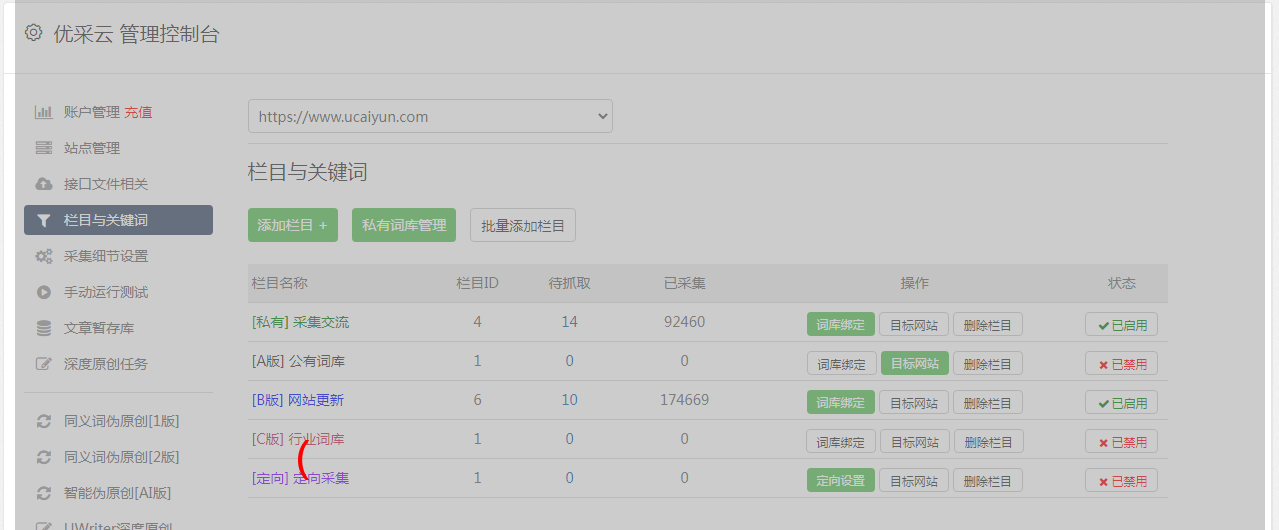Click the edit icon for 深度原创任务
This screenshot has height=530, width=1279.
coord(44,364)
